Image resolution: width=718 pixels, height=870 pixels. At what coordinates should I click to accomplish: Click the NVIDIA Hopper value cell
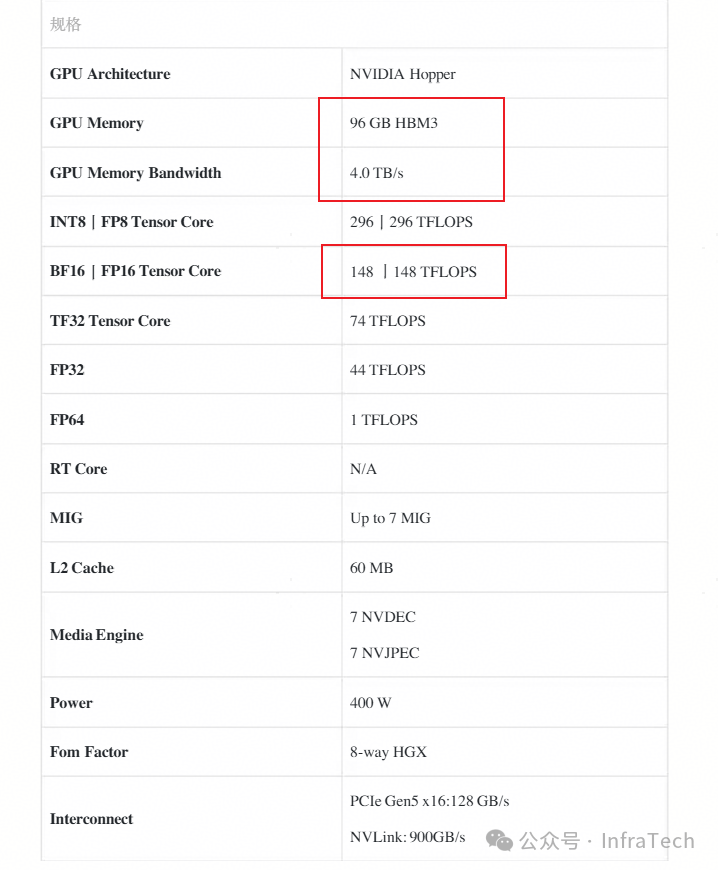click(403, 74)
